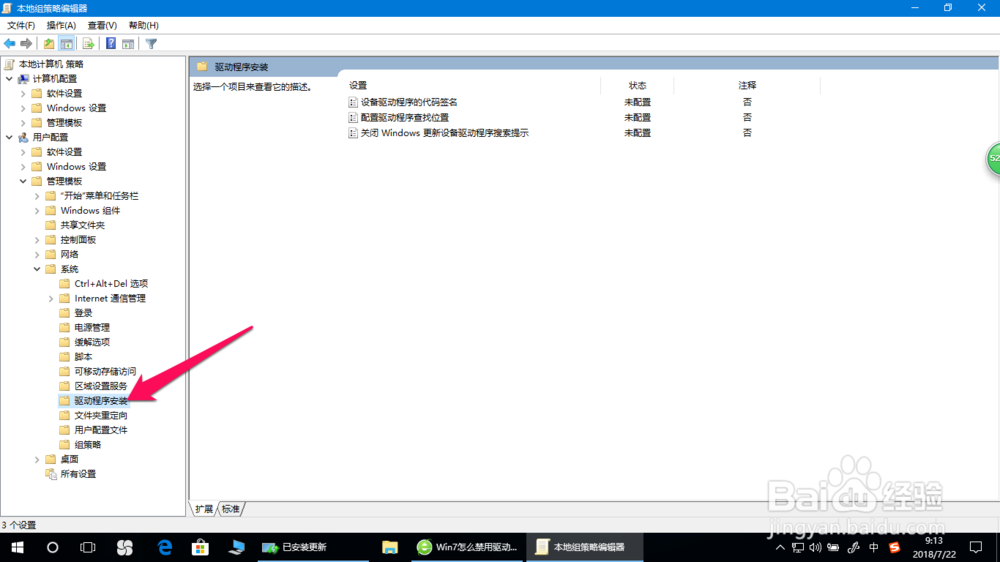Select 文件夹重定向 folder
1000x562 pixels.
tap(101, 415)
